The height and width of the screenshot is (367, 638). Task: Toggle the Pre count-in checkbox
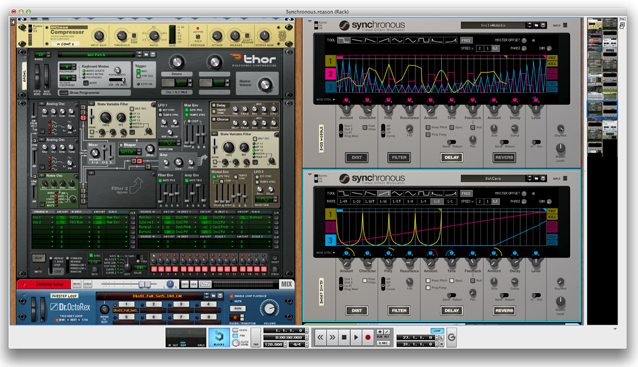tap(235, 336)
